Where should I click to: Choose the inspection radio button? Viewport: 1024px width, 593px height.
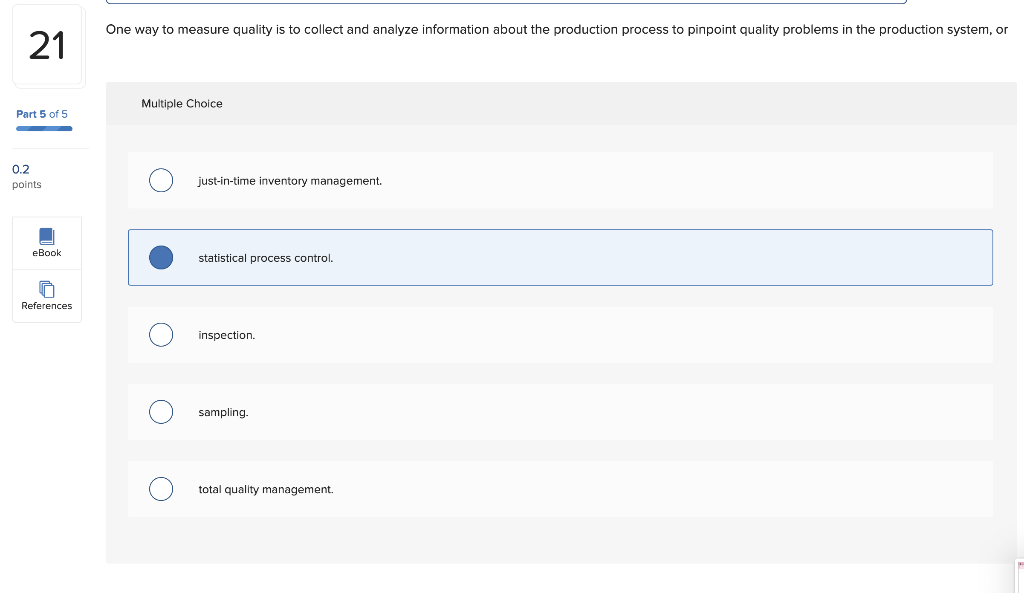pos(161,335)
